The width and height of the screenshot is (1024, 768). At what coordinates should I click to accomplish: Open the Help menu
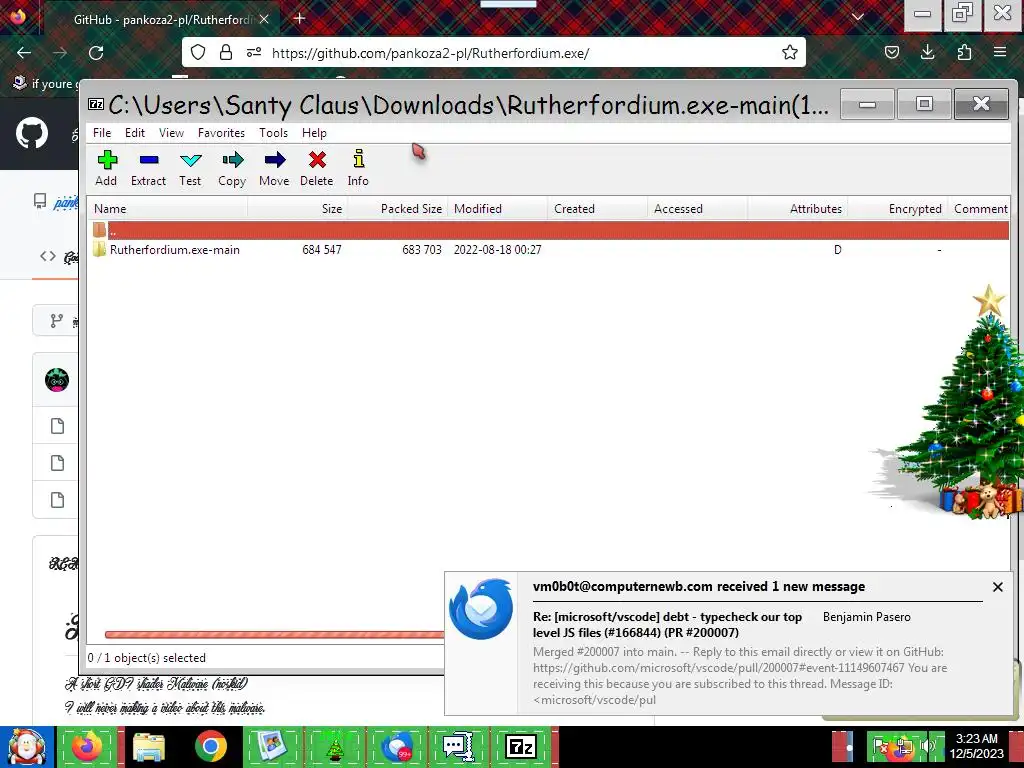tap(314, 133)
